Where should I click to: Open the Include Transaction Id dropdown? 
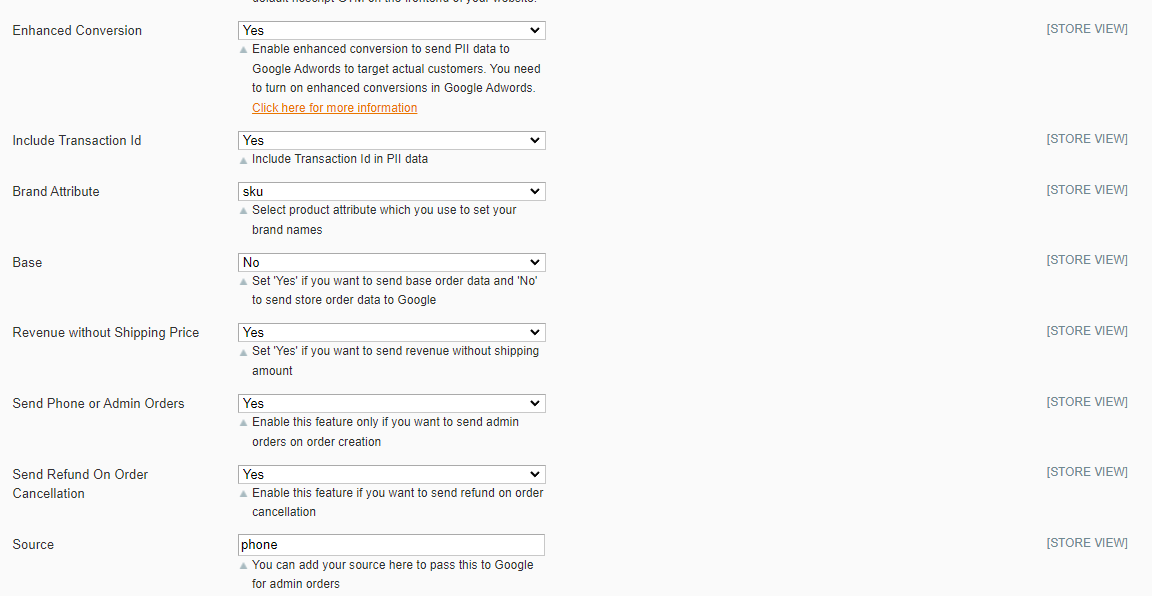click(x=391, y=141)
